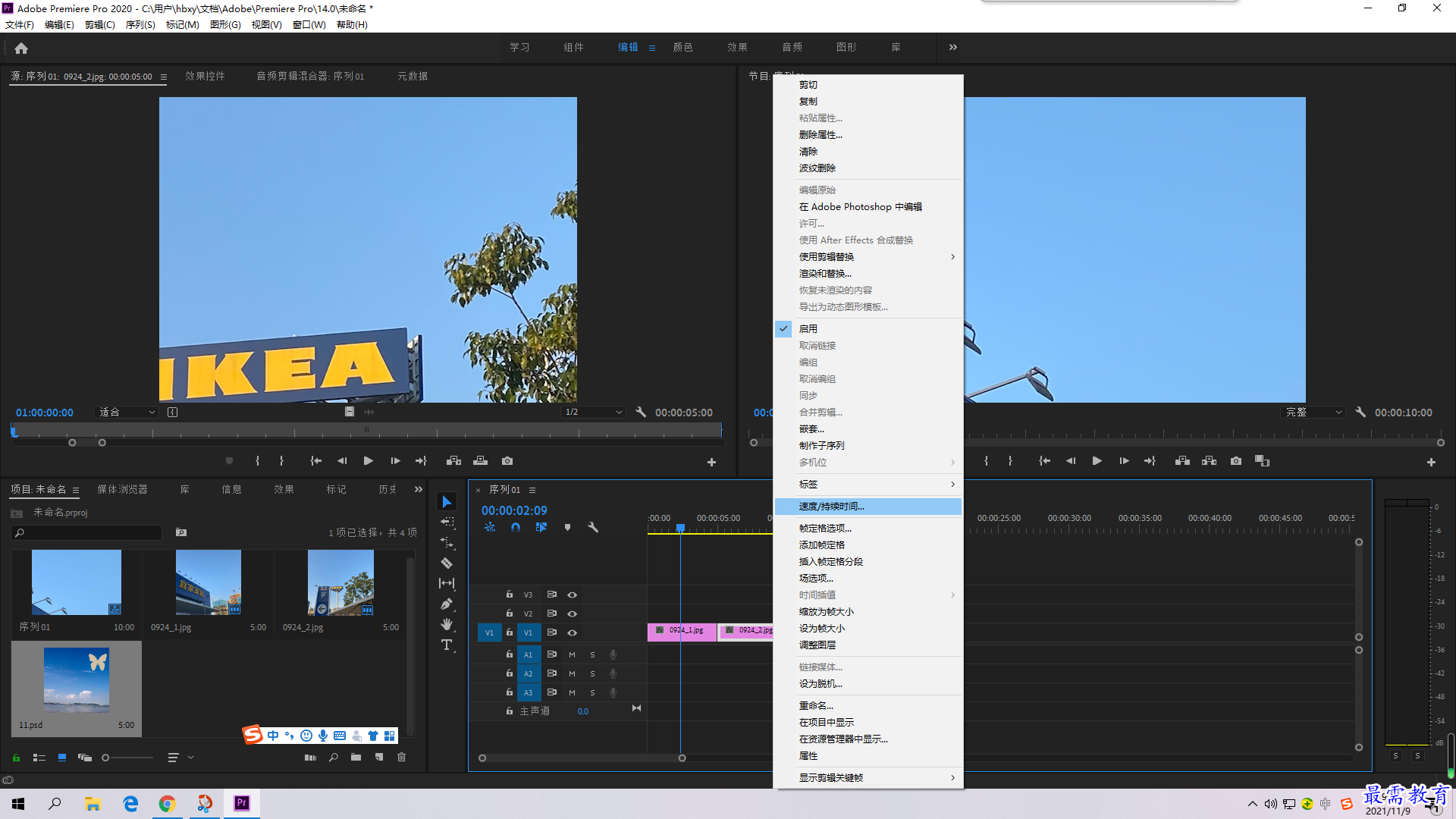Step forward one frame in source monitor
The height and width of the screenshot is (819, 1456).
coord(395,461)
